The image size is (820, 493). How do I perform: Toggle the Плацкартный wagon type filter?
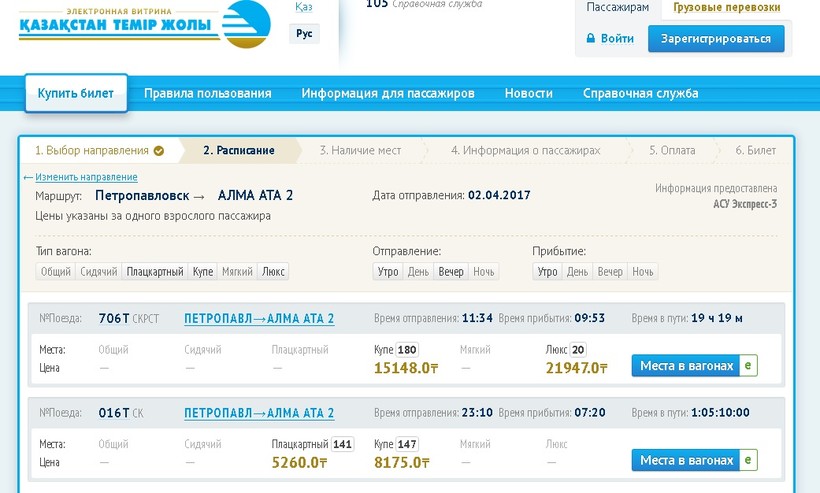[155, 272]
